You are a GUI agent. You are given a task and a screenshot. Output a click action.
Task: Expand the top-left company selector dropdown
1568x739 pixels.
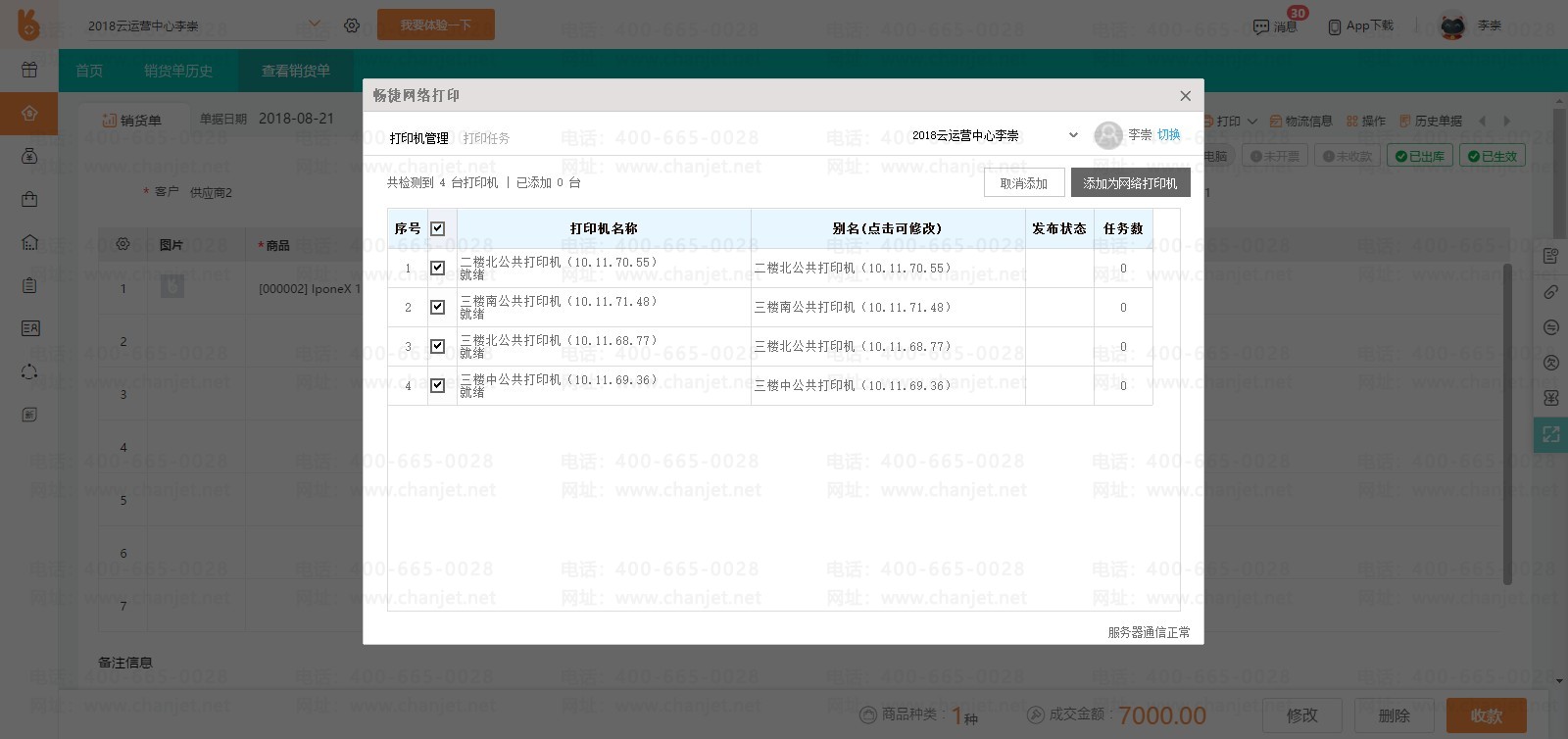(x=314, y=24)
